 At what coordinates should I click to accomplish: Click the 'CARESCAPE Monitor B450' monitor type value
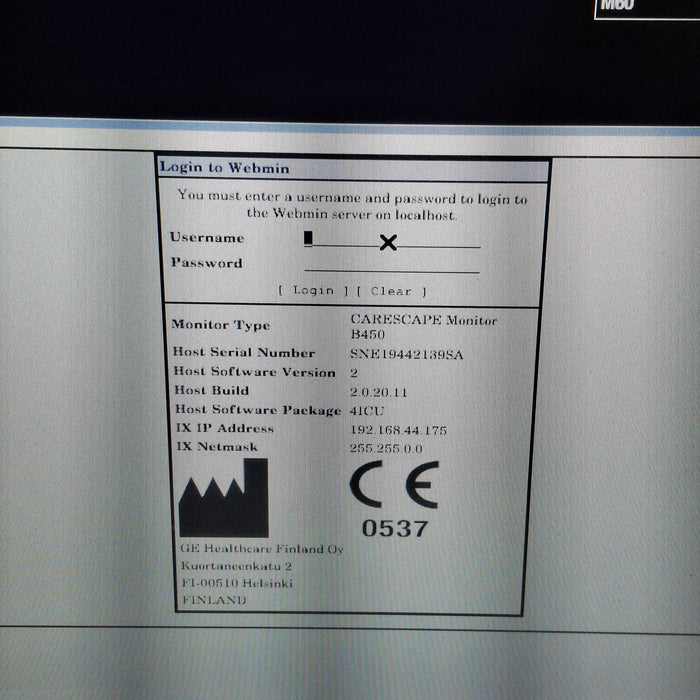pyautogui.click(x=423, y=327)
